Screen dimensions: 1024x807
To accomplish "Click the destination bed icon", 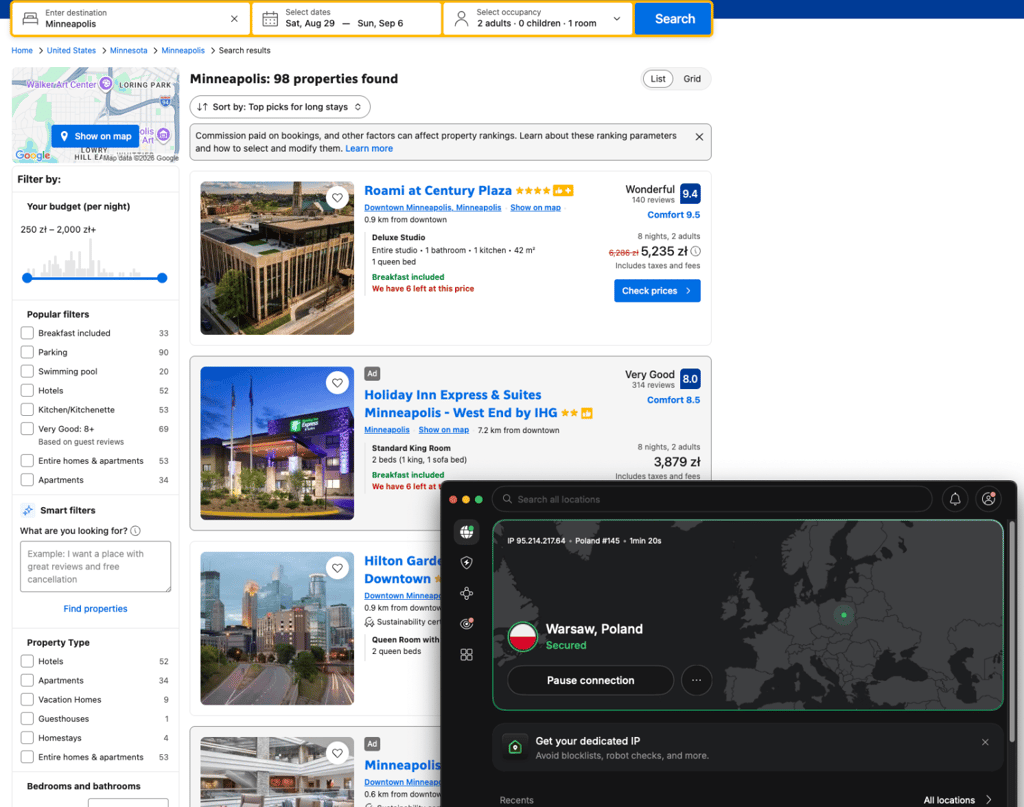I will [x=30, y=18].
